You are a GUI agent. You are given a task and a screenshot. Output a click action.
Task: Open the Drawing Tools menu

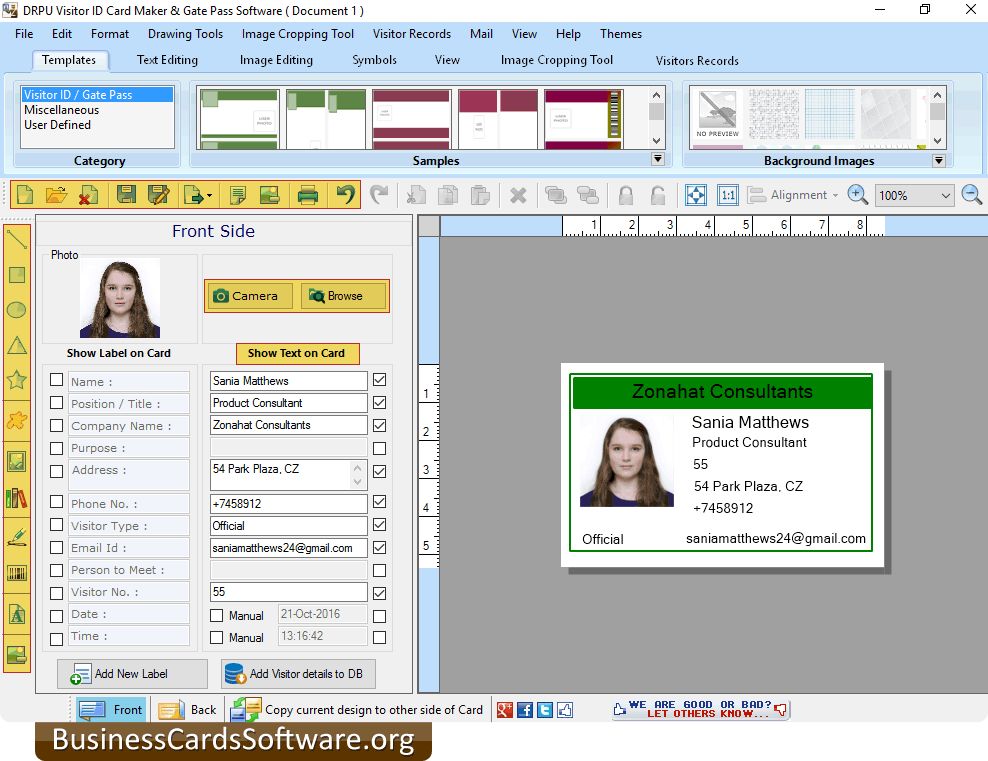point(185,34)
